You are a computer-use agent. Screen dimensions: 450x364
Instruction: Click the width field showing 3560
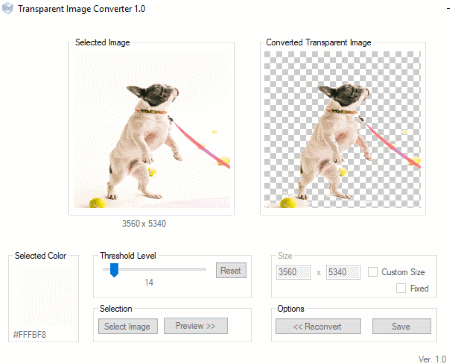293,272
